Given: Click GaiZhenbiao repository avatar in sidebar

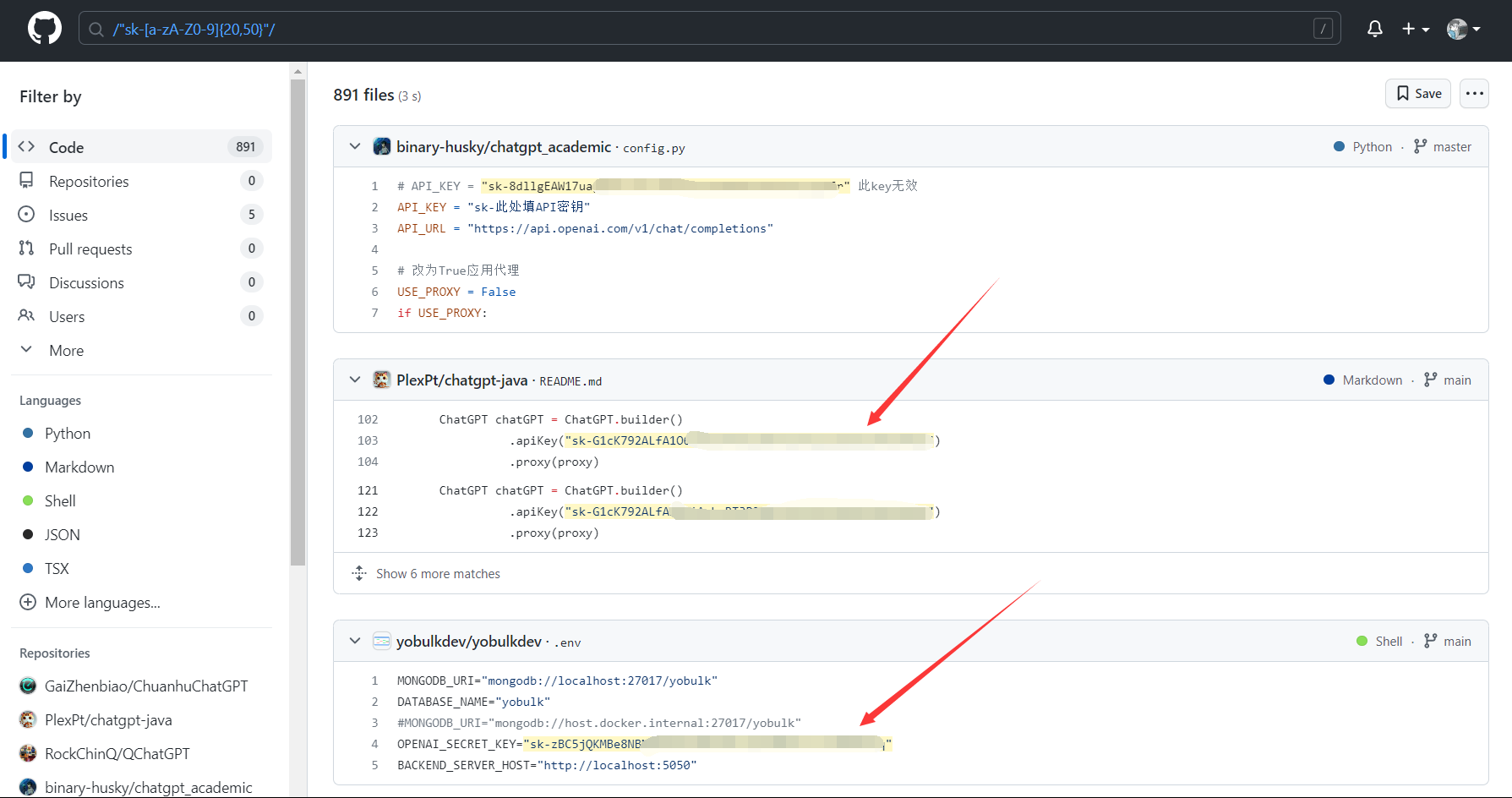Looking at the screenshot, I should point(28,686).
